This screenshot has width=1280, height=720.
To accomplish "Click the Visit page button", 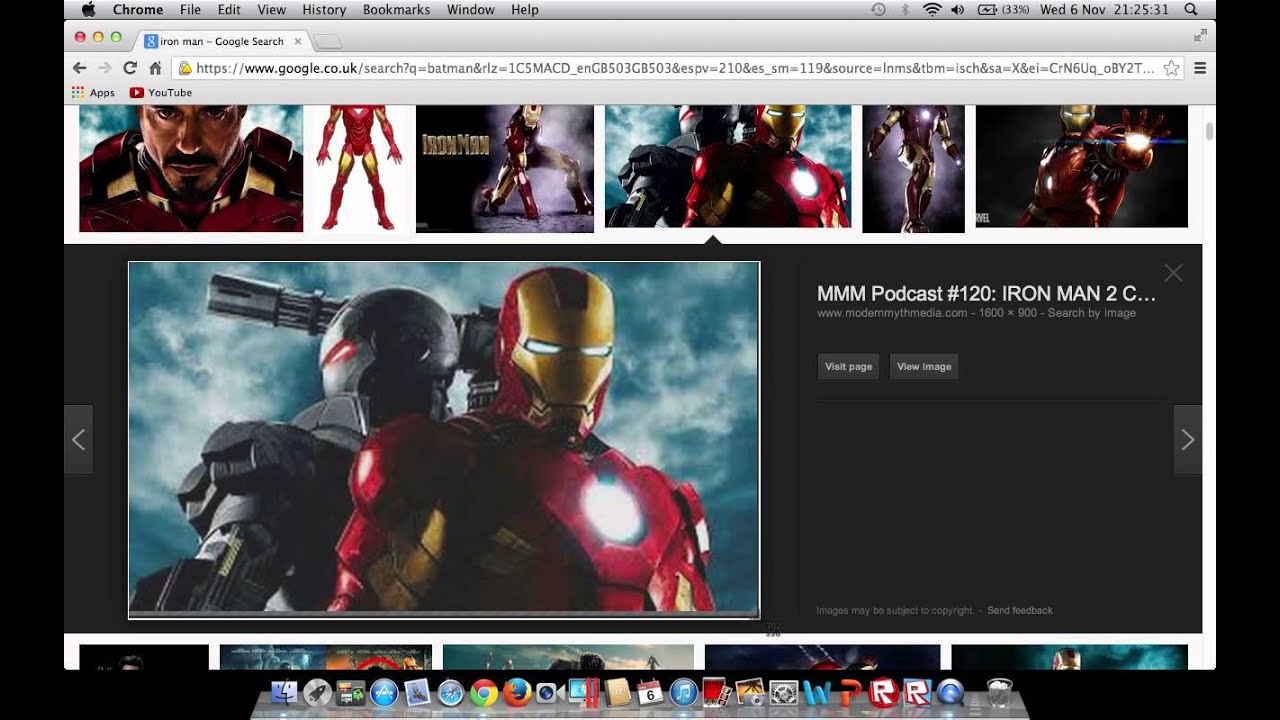I will point(848,367).
